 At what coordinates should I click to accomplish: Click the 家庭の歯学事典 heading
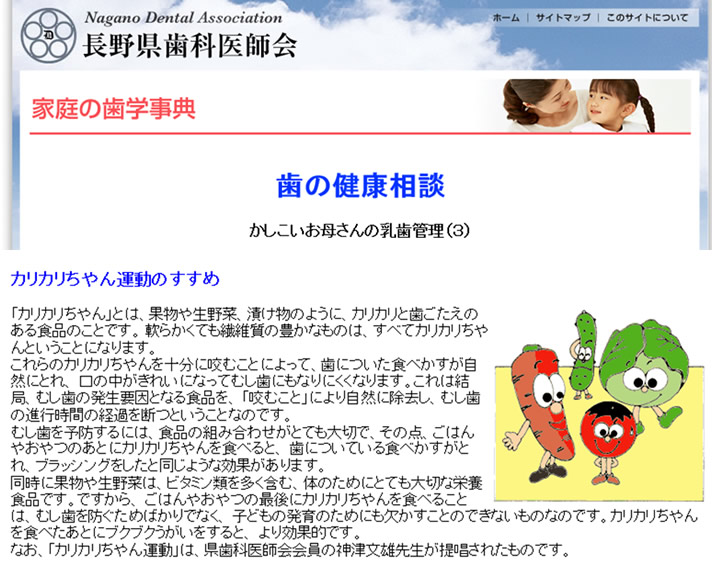[x=114, y=109]
